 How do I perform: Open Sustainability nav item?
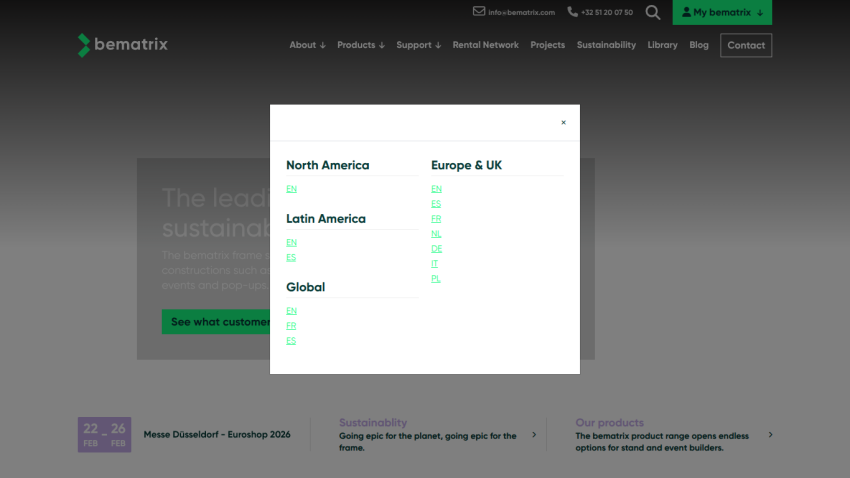pyautogui.click(x=606, y=45)
